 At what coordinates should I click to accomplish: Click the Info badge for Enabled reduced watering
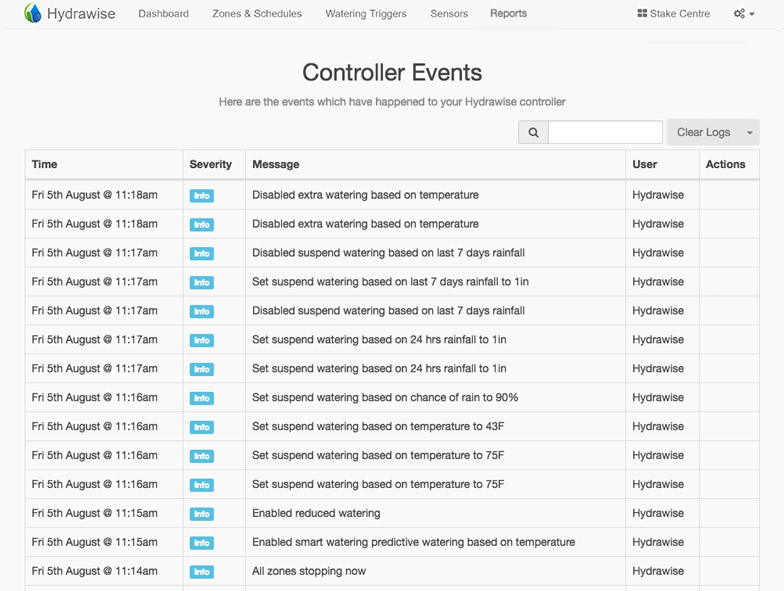click(202, 514)
